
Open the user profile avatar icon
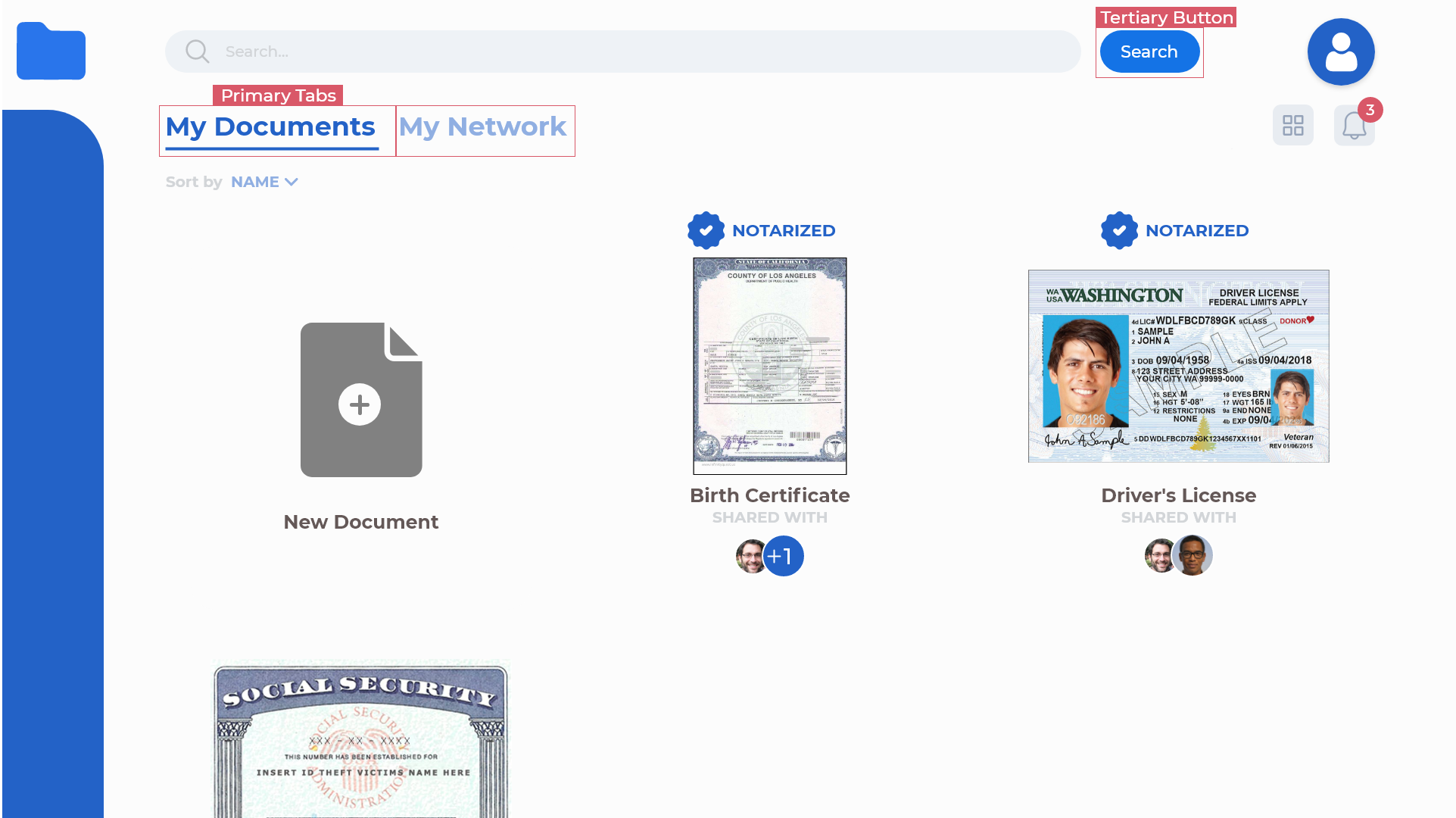tap(1340, 52)
